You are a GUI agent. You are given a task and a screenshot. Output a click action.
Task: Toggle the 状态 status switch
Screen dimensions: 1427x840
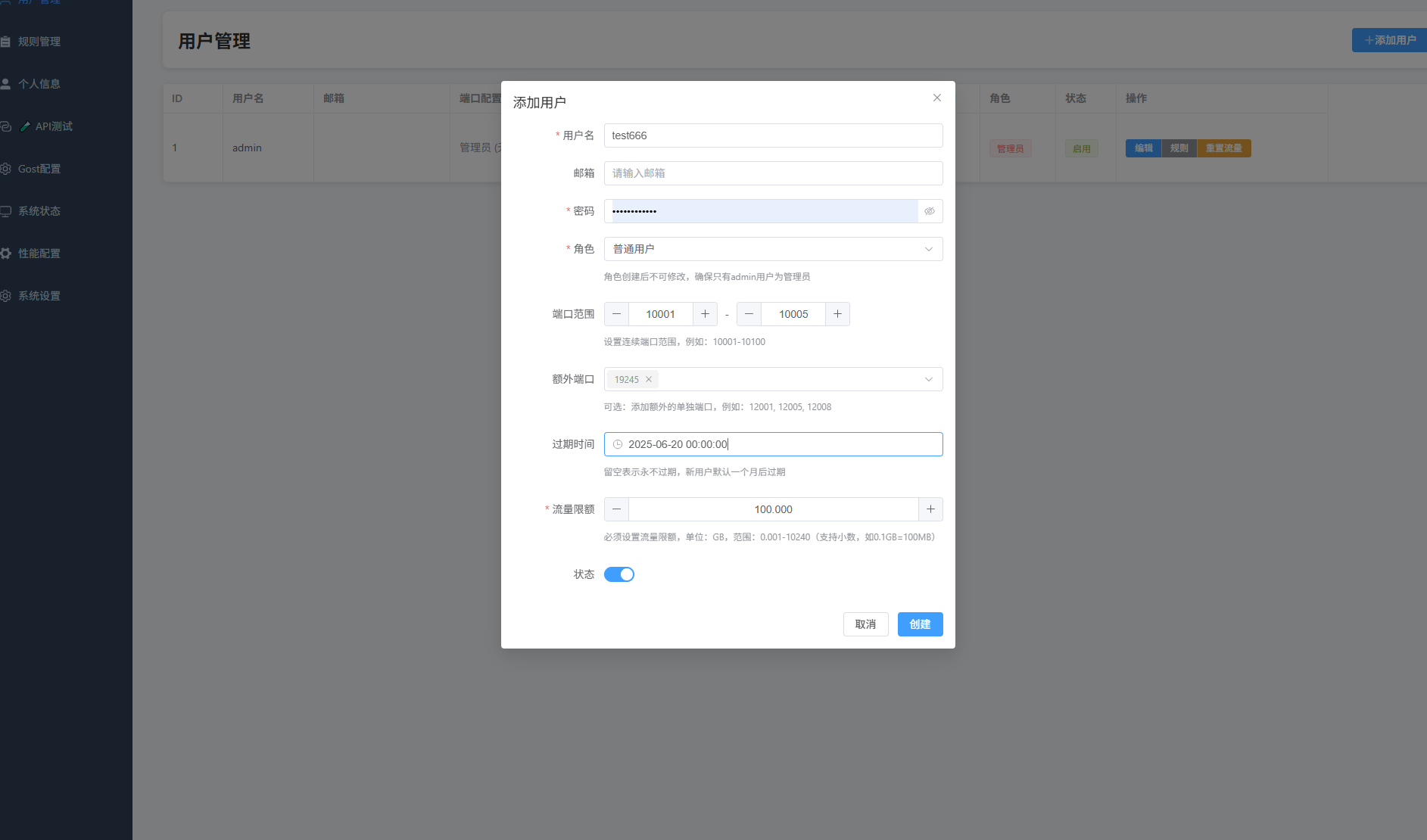pyautogui.click(x=618, y=574)
